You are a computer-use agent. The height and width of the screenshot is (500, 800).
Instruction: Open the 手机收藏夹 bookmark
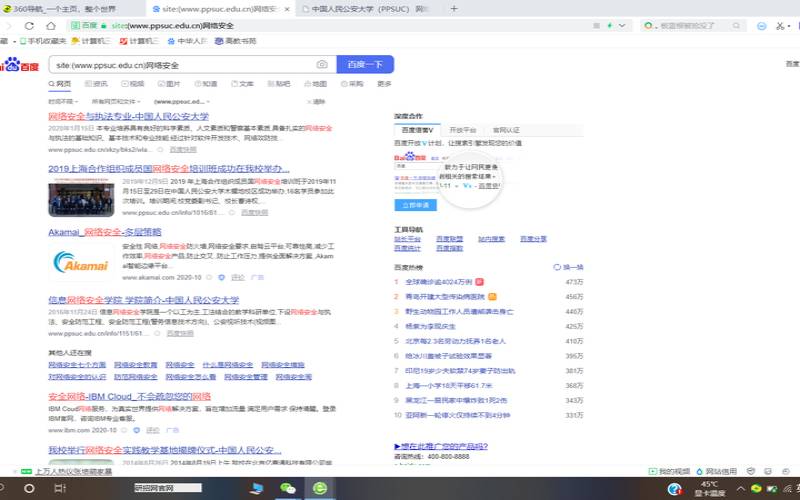[43, 41]
